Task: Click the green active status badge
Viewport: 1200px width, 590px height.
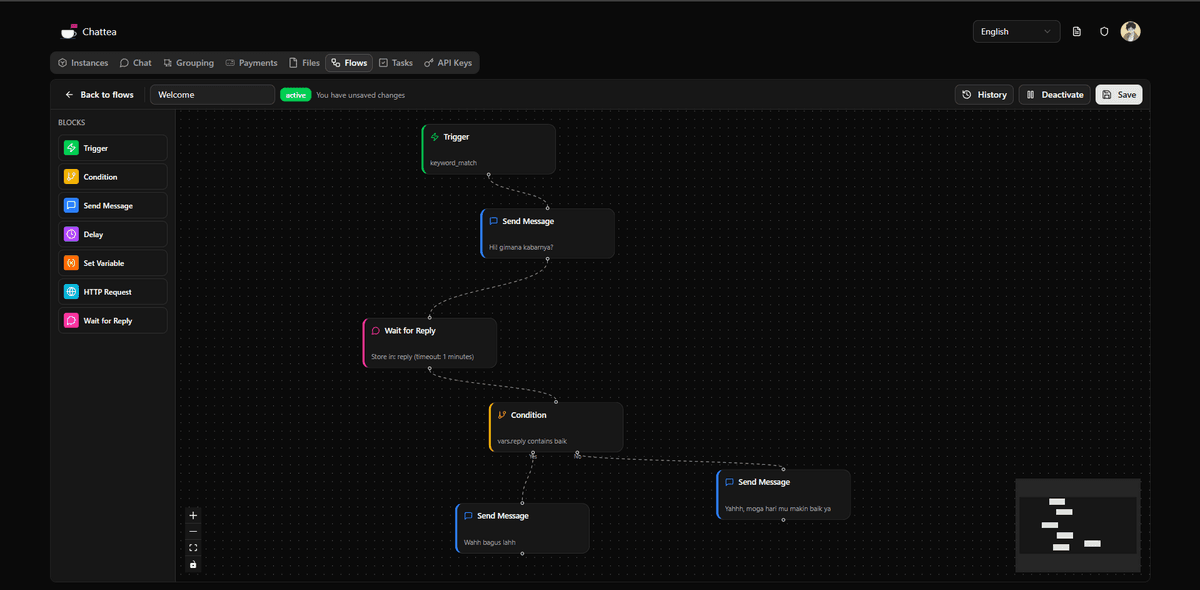Action: pyautogui.click(x=295, y=94)
